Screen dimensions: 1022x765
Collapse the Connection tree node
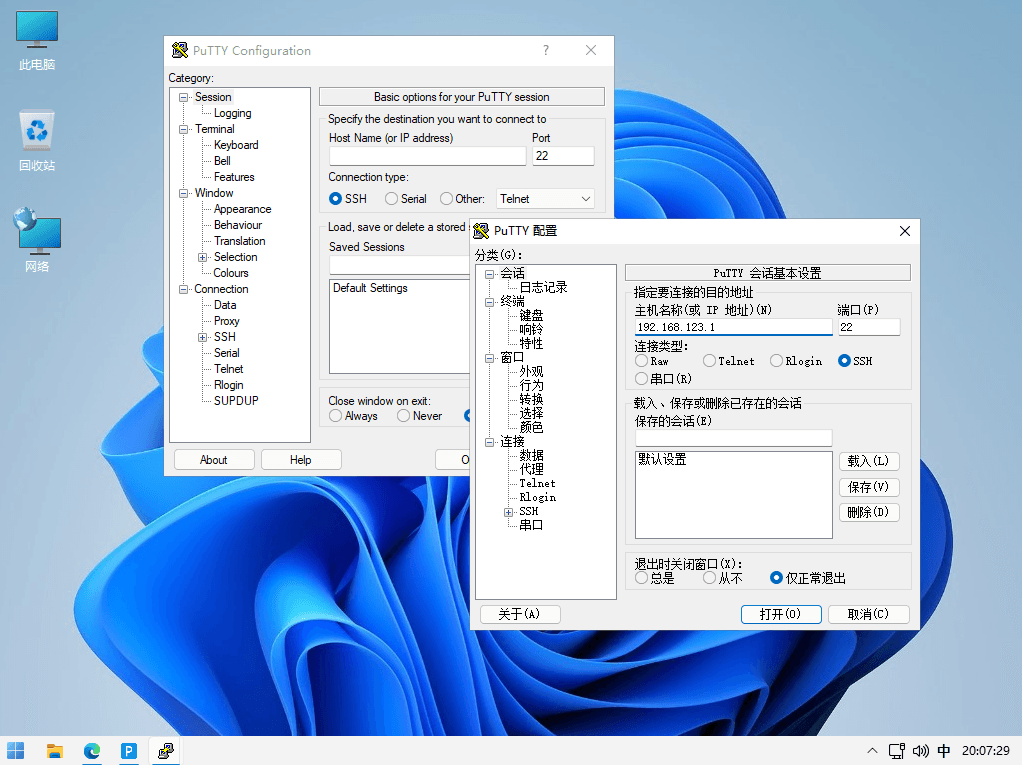[x=184, y=289]
